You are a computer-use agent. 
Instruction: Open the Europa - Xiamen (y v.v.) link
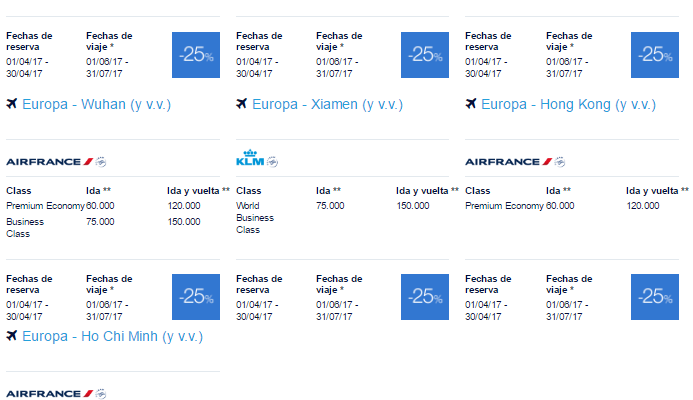[x=327, y=104]
